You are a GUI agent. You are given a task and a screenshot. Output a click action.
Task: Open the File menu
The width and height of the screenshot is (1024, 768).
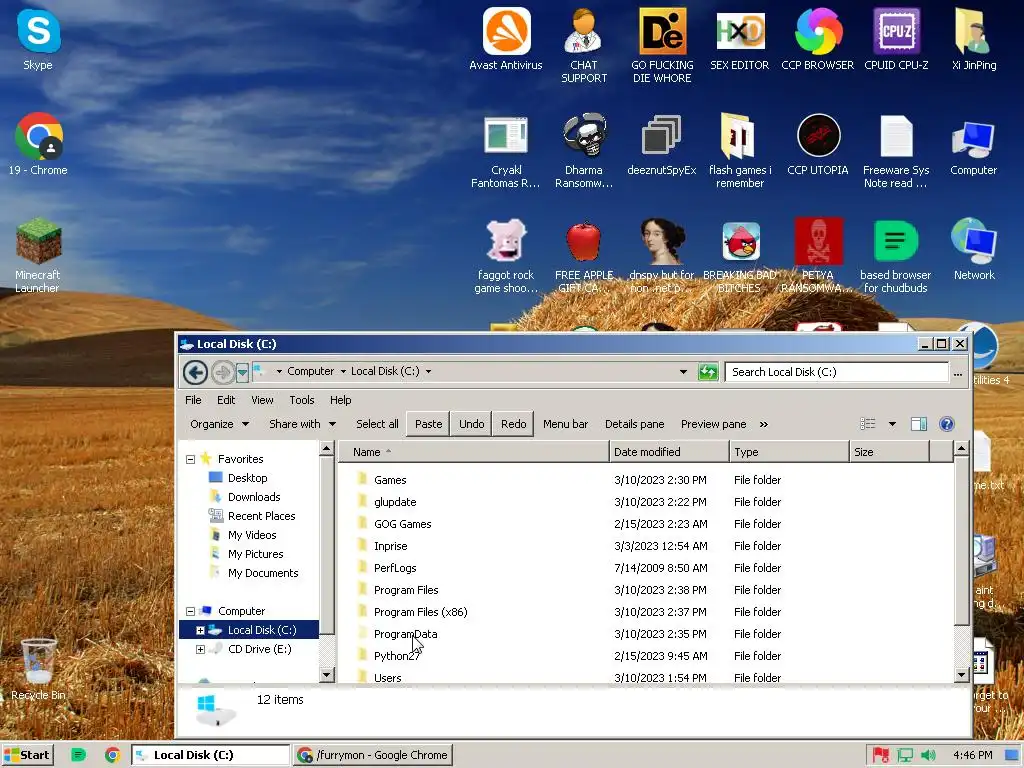tap(193, 400)
